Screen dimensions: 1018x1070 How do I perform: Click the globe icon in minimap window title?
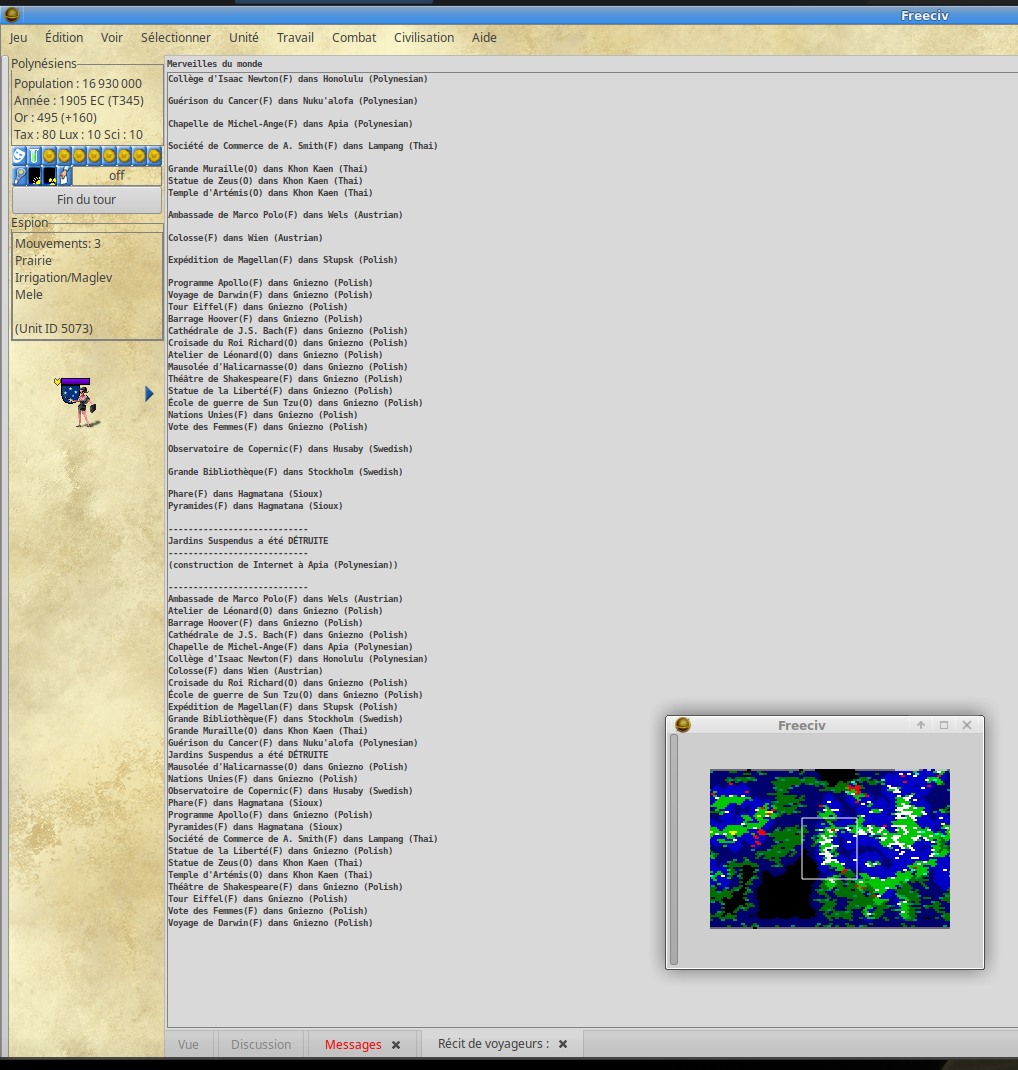(x=683, y=725)
